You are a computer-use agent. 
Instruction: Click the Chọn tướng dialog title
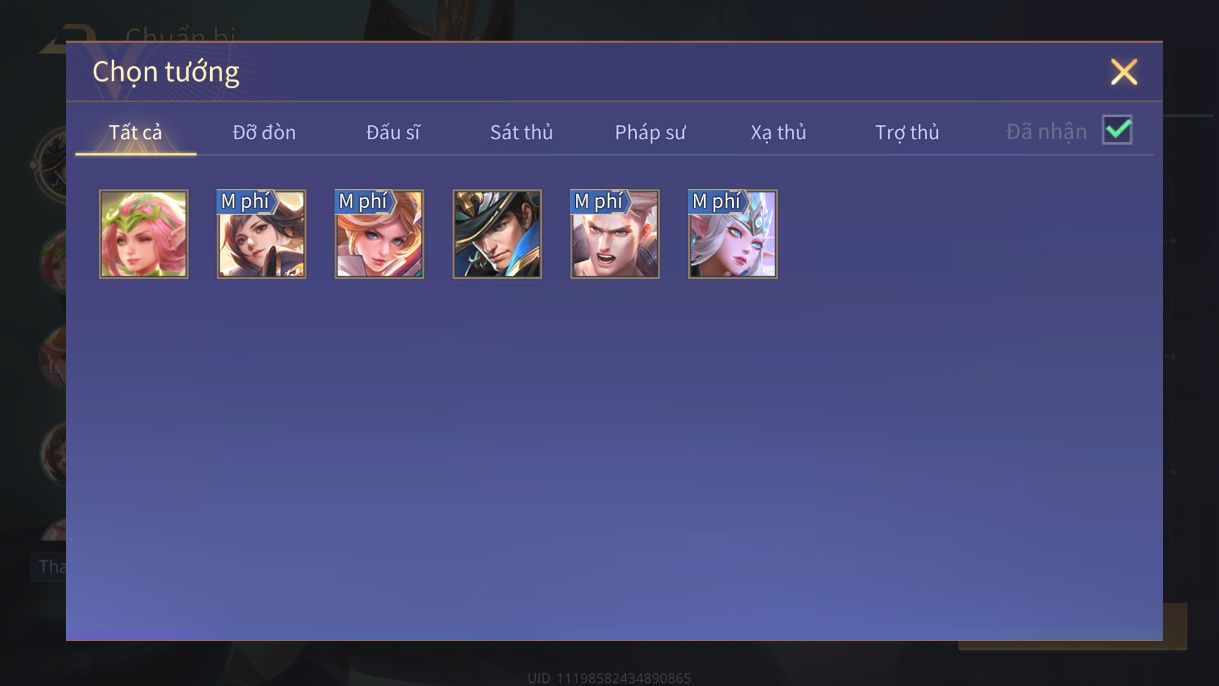(x=166, y=72)
